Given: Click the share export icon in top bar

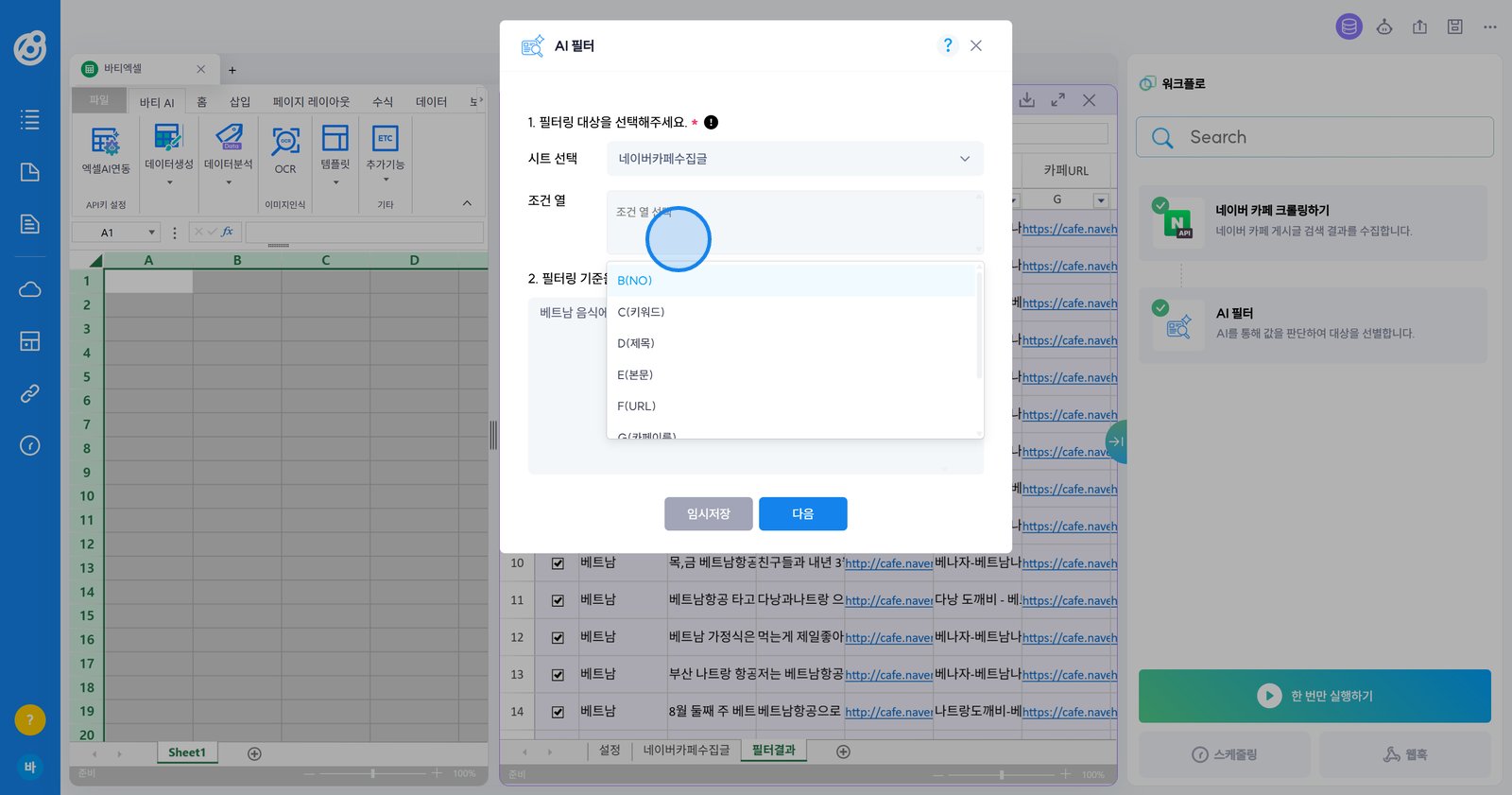Looking at the screenshot, I should (x=1419, y=26).
